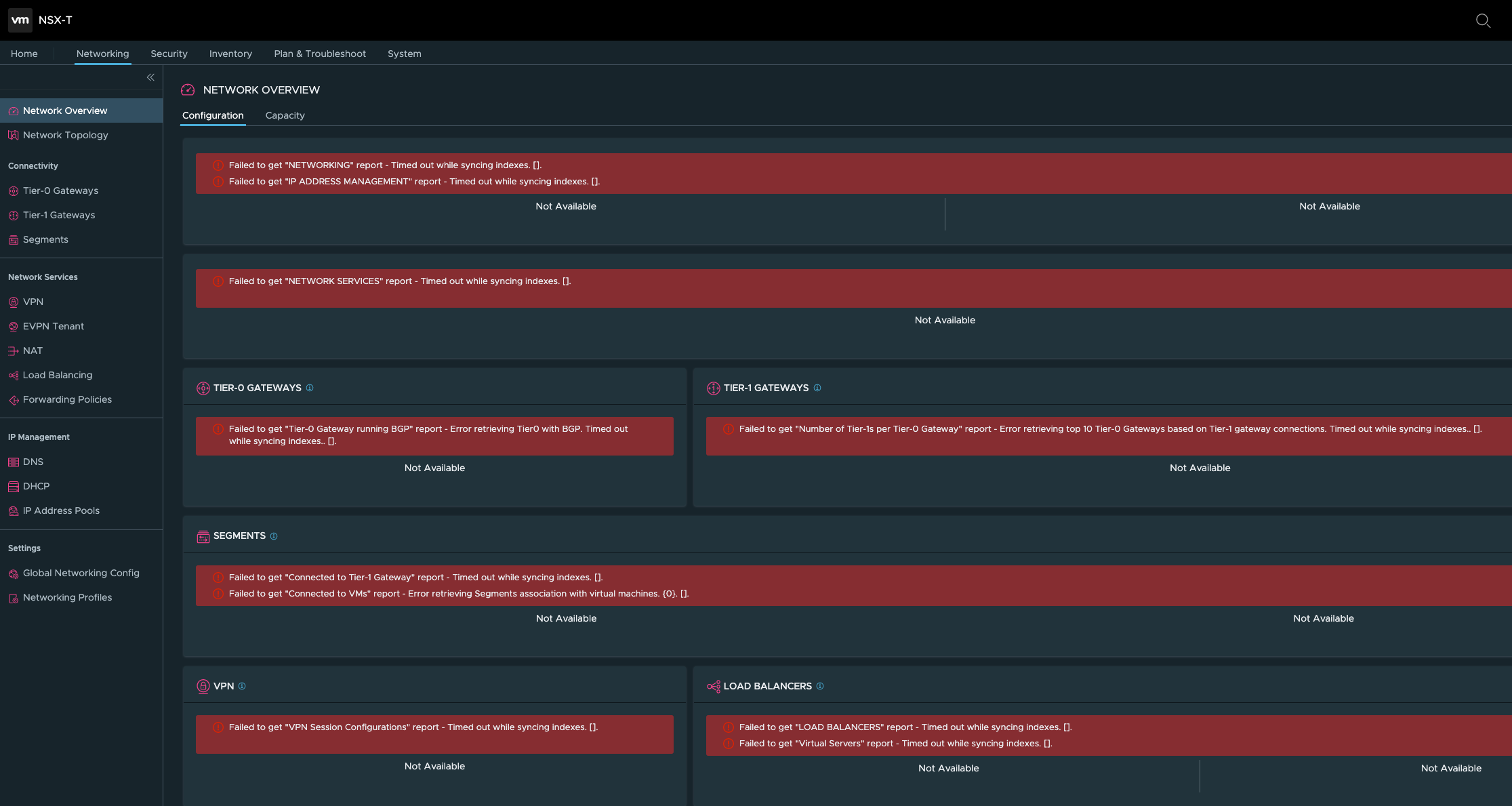Open DNS sidebar link
This screenshot has width=1512, height=806.
pyautogui.click(x=33, y=462)
